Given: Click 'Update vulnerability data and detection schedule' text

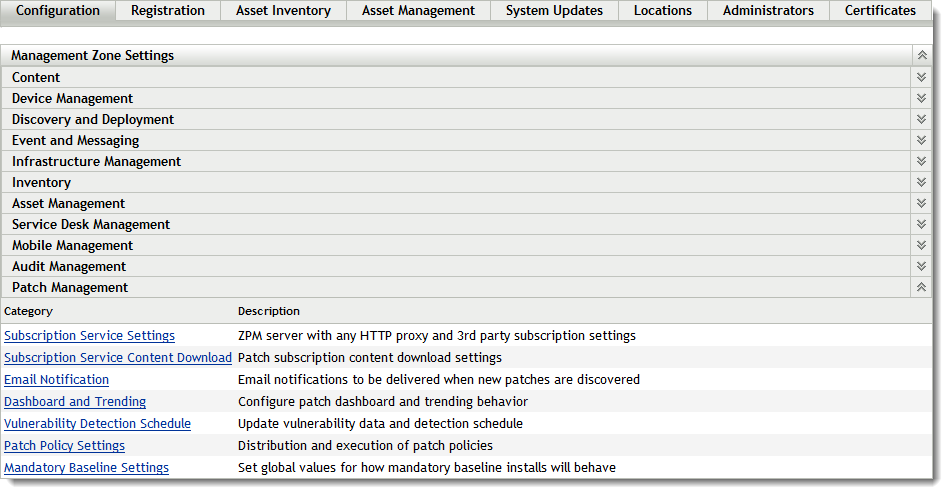Looking at the screenshot, I should [x=380, y=423].
